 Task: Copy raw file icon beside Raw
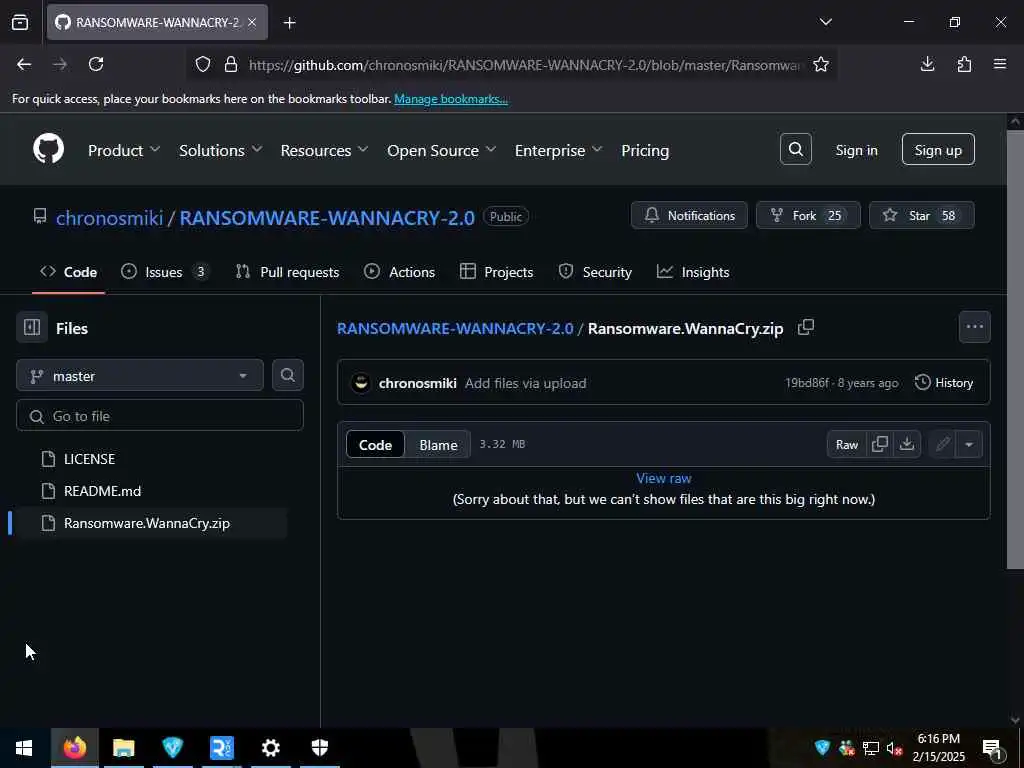coord(880,445)
